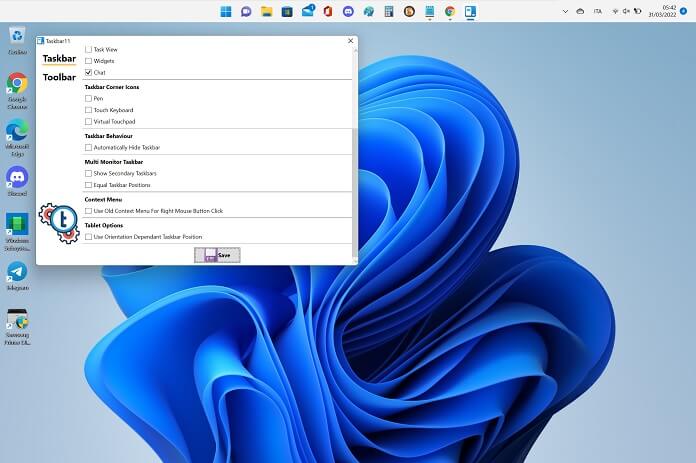
Task: Click the Save button
Action: 217,255
